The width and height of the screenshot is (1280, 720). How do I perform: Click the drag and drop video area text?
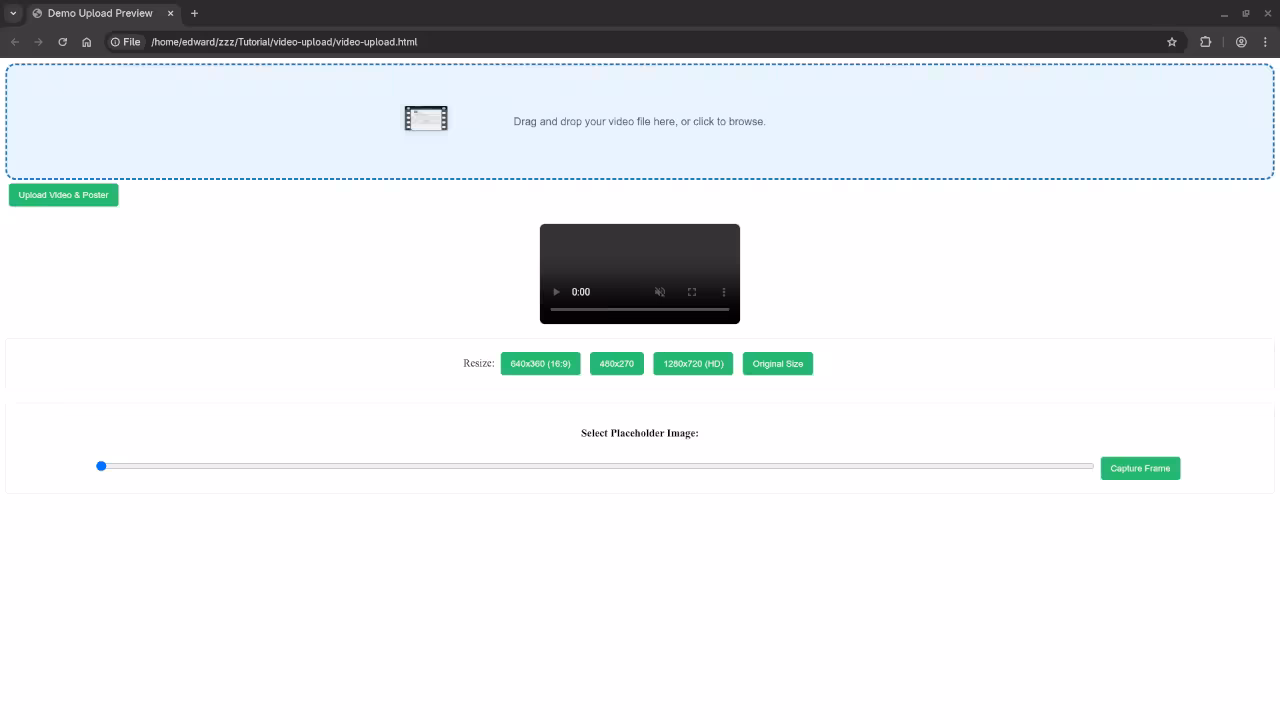coord(639,122)
